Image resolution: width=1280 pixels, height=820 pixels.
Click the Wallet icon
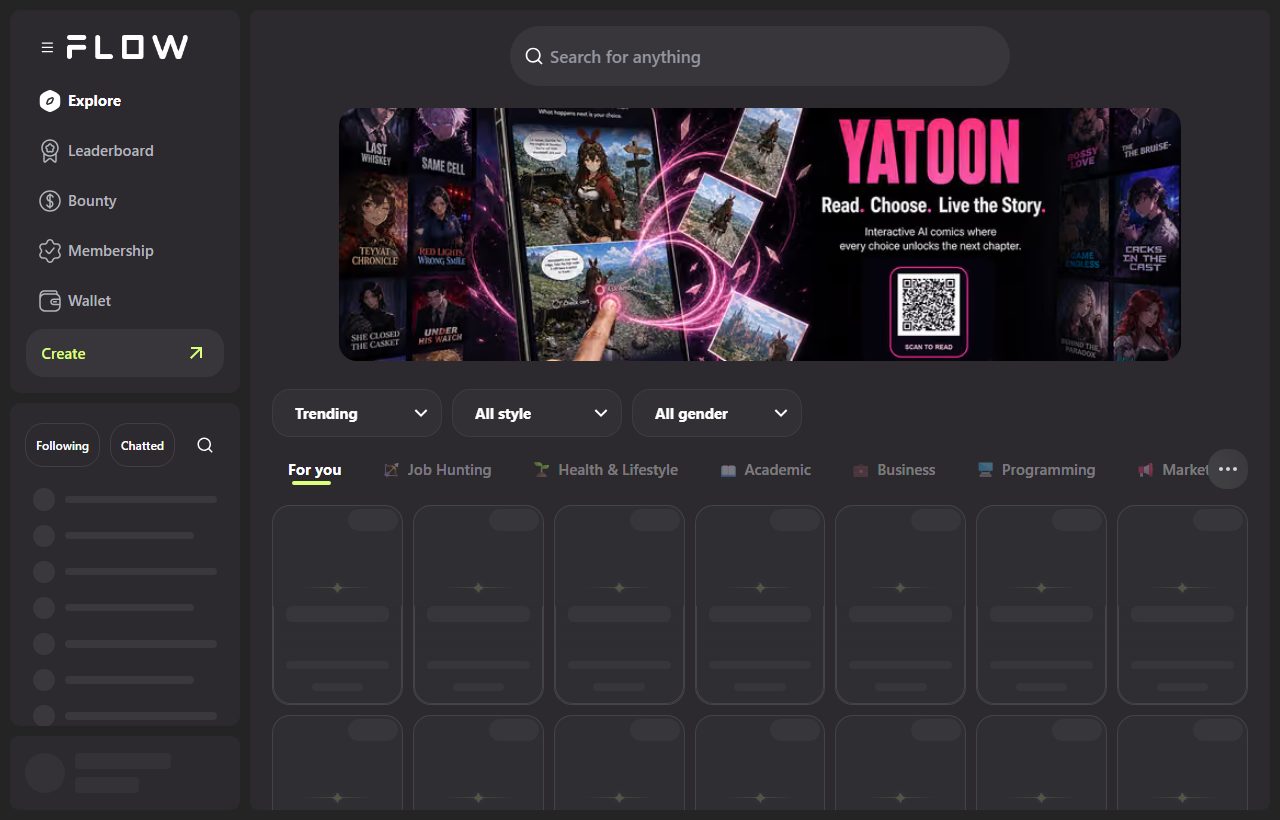[x=50, y=301]
